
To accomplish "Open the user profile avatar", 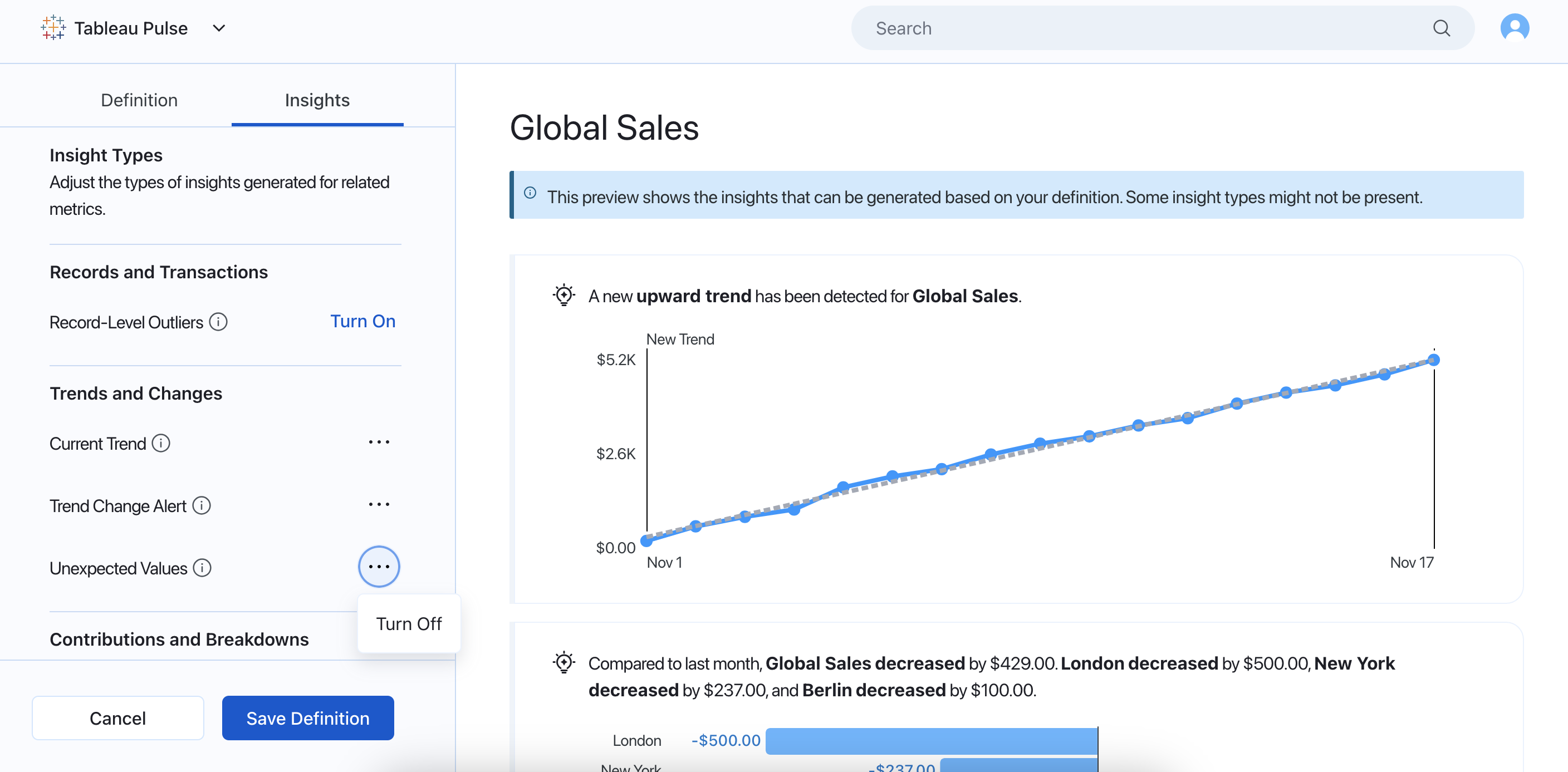I will (x=1514, y=28).
